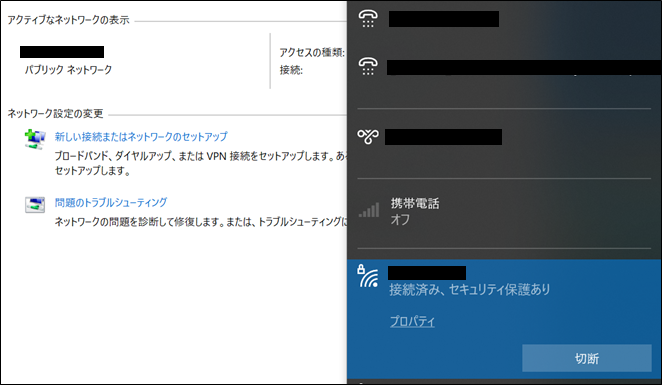Select the first redacted dial-up connection name
This screenshot has height=385, width=662.
point(444,19)
